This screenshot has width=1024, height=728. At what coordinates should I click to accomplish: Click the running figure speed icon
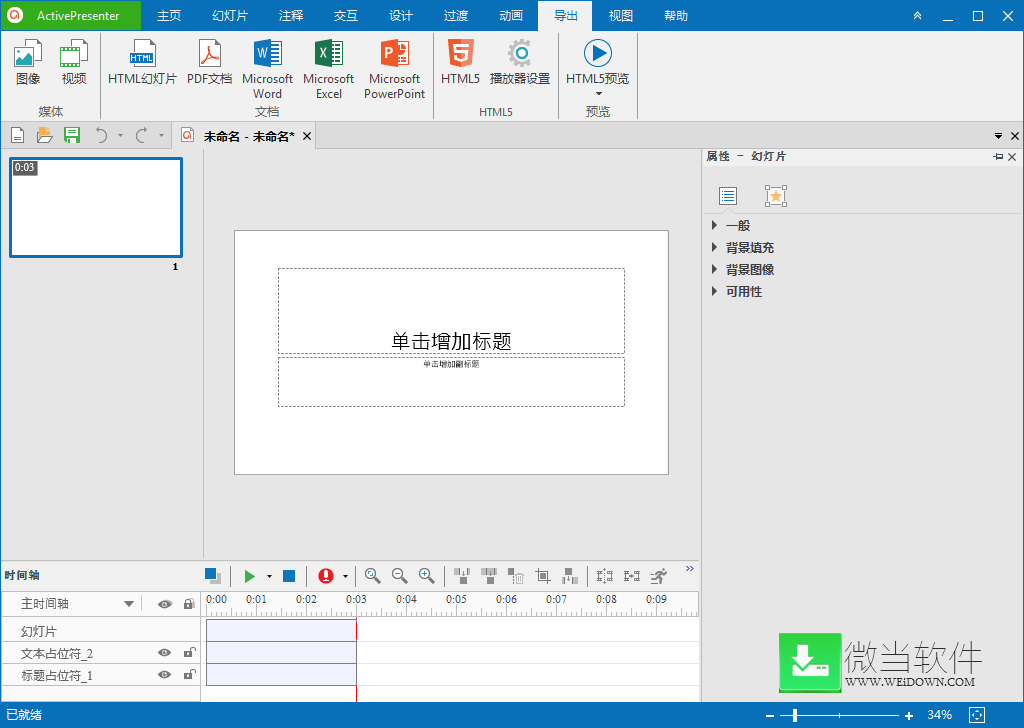click(x=658, y=576)
